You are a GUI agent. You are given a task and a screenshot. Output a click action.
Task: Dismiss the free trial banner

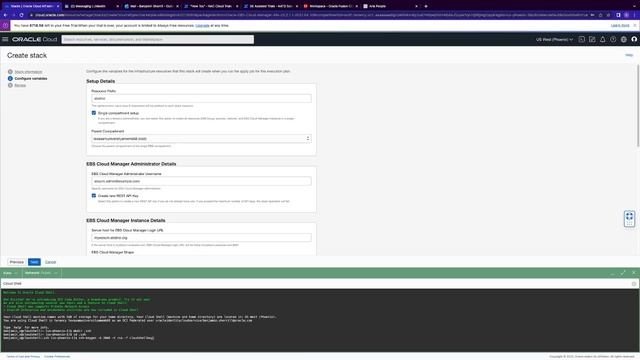click(635, 25)
